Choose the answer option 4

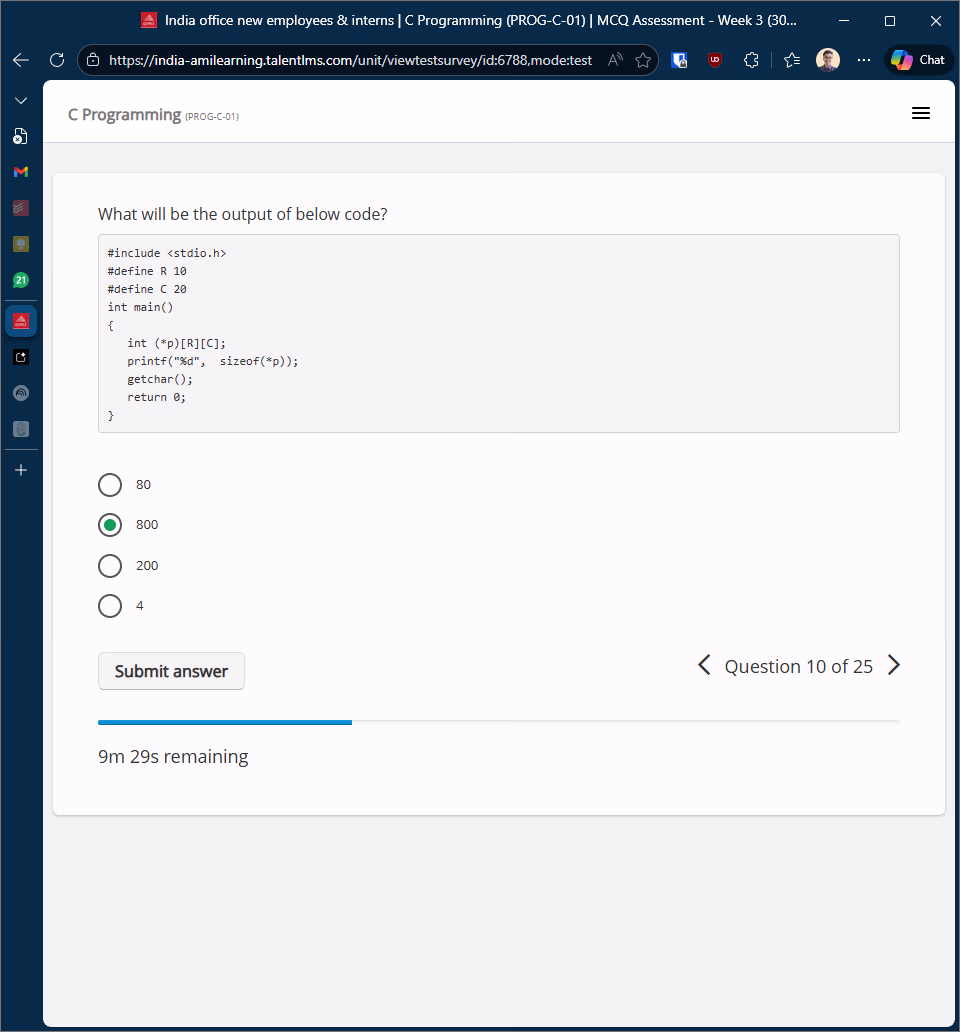(x=110, y=606)
